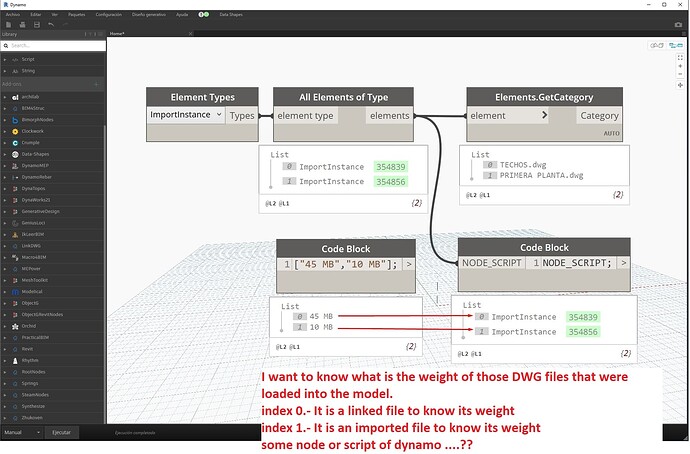Open the Manual run mode dropdown
Screen dimensions: 690x454
(x=22, y=432)
